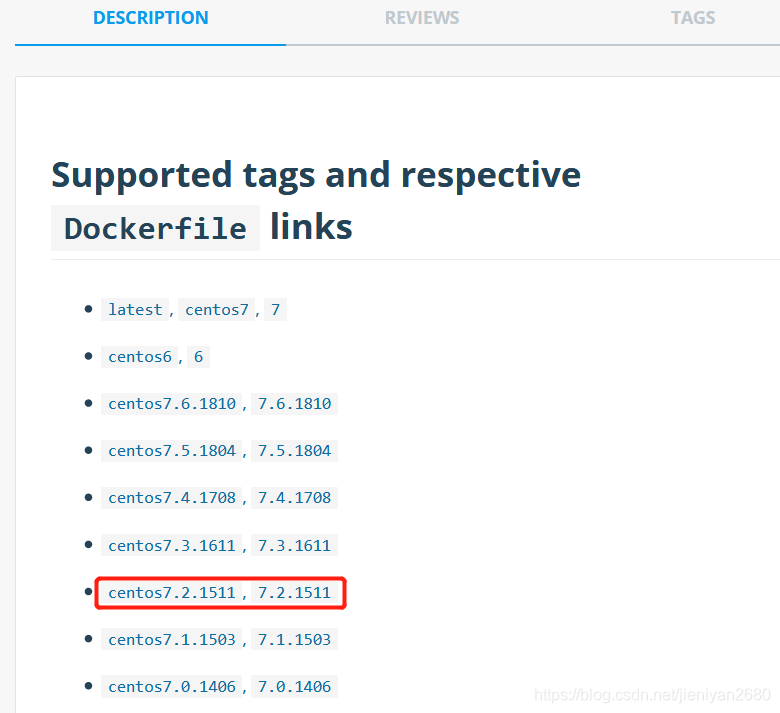Switch to the DESCRIPTION tab
This screenshot has height=713, width=780.
151,18
